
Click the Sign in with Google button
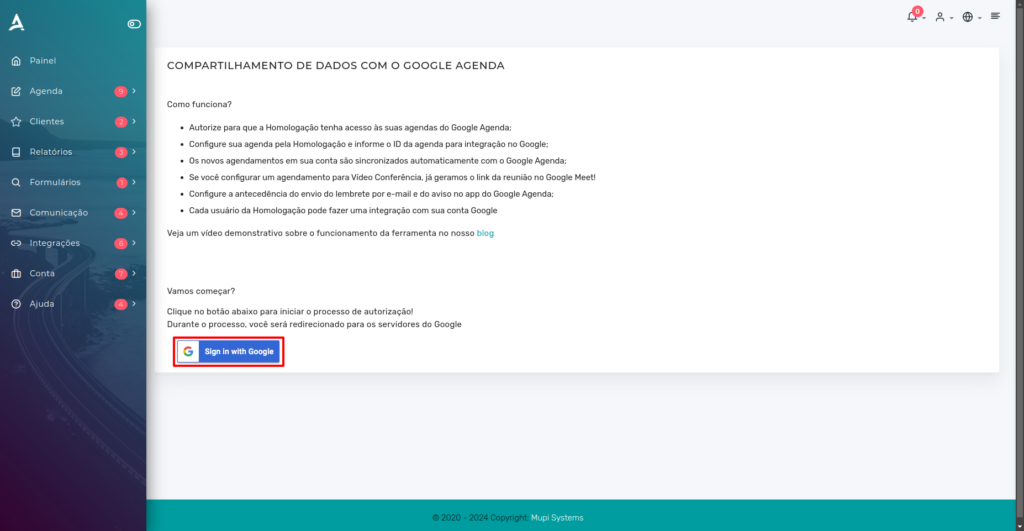point(229,351)
